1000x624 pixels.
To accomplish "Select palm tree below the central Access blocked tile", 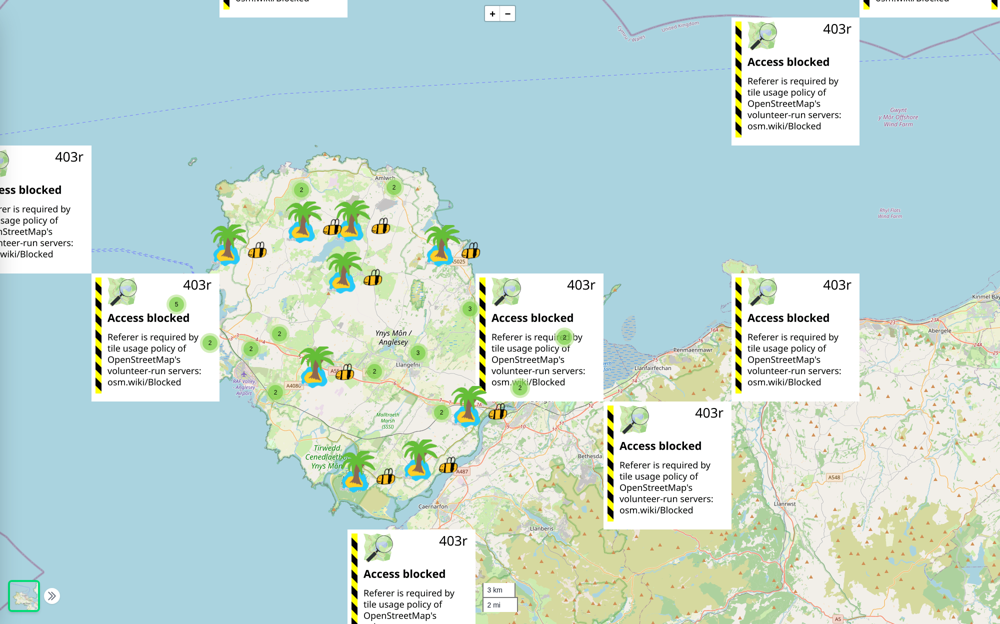I will pos(469,406).
